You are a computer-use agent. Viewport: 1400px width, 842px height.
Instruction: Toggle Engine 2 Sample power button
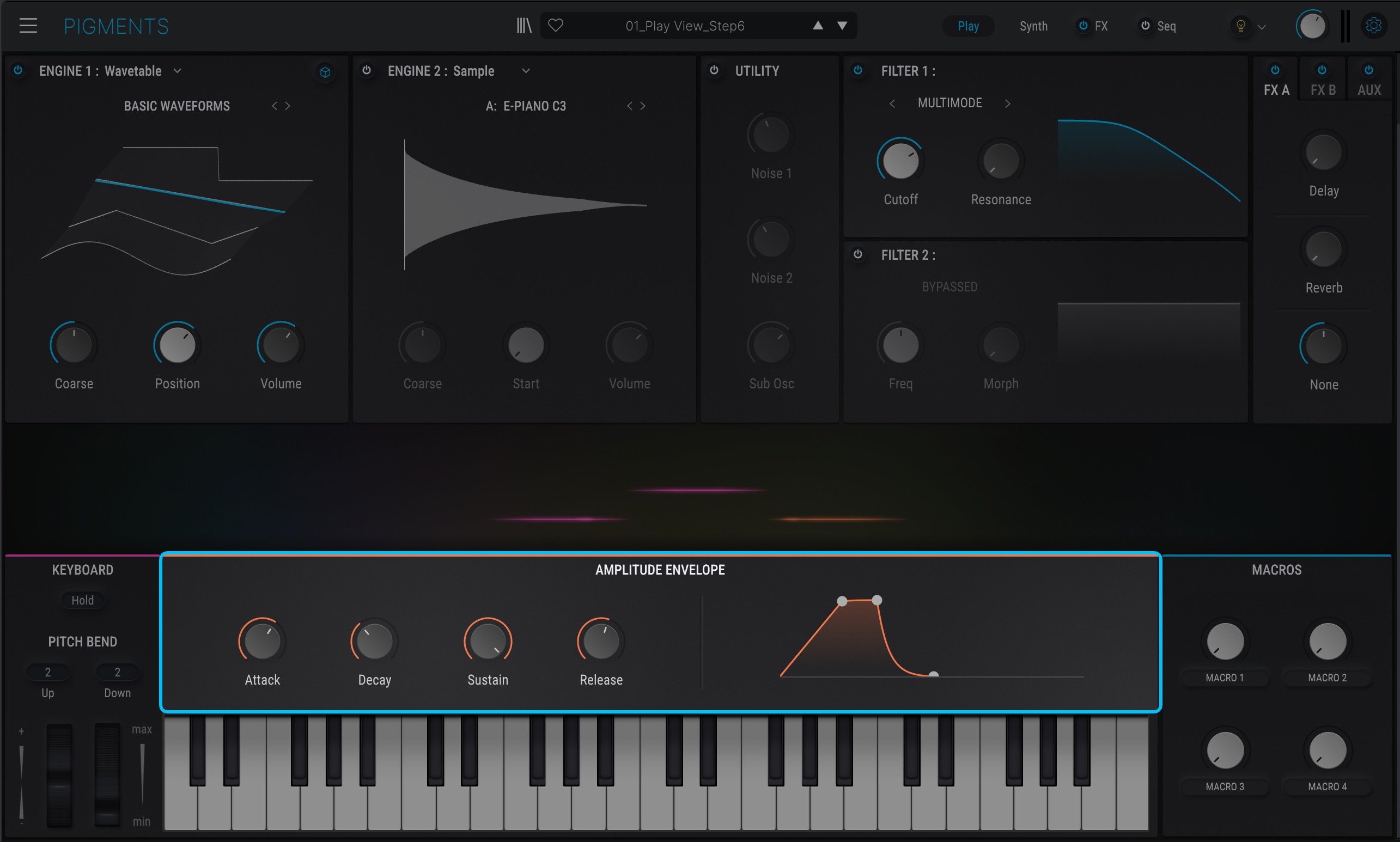pyautogui.click(x=367, y=70)
